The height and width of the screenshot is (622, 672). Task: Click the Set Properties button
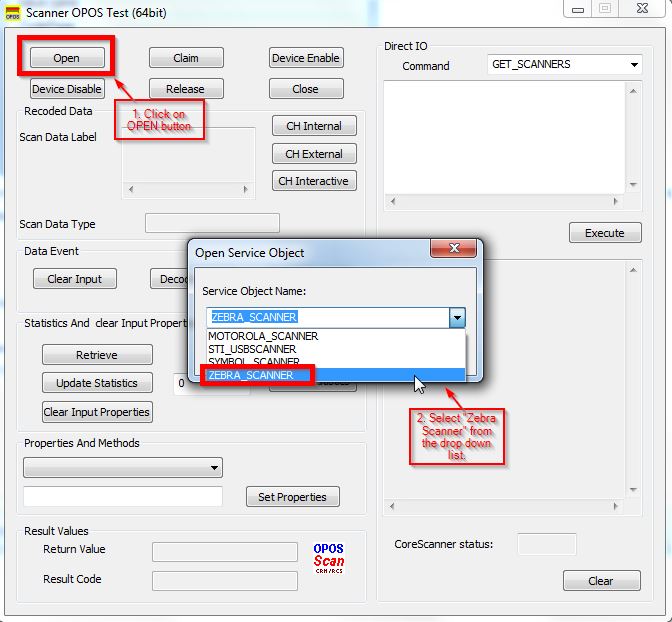coord(292,497)
